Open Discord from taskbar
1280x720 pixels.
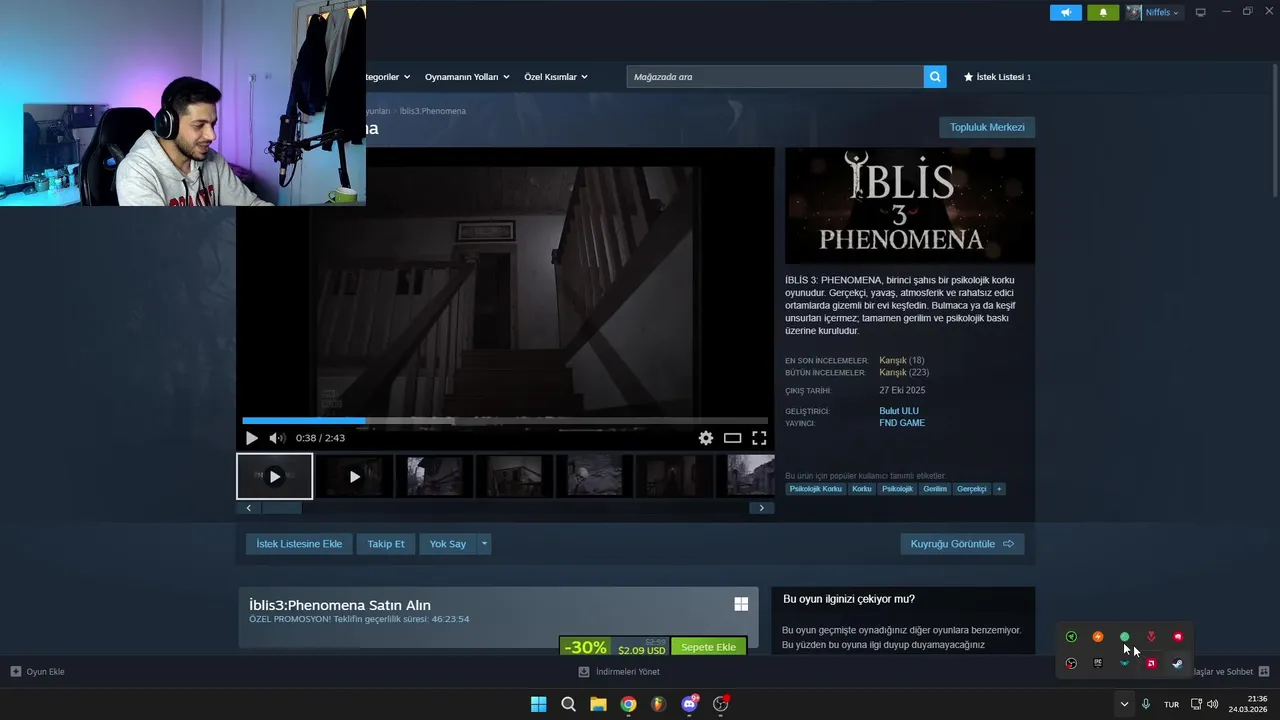[x=689, y=704]
